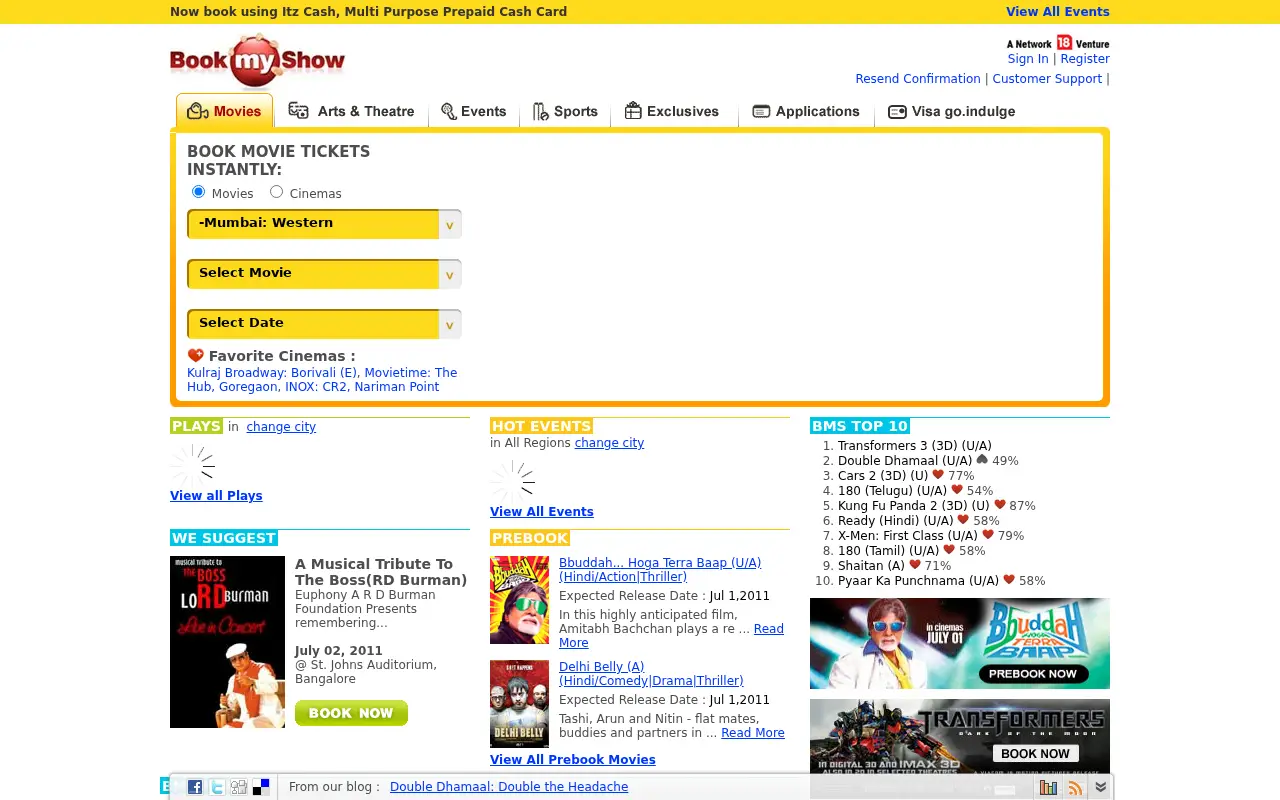Open the Delhi Belly movie link
Image resolution: width=1280 pixels, height=800 pixels.
click(651, 674)
